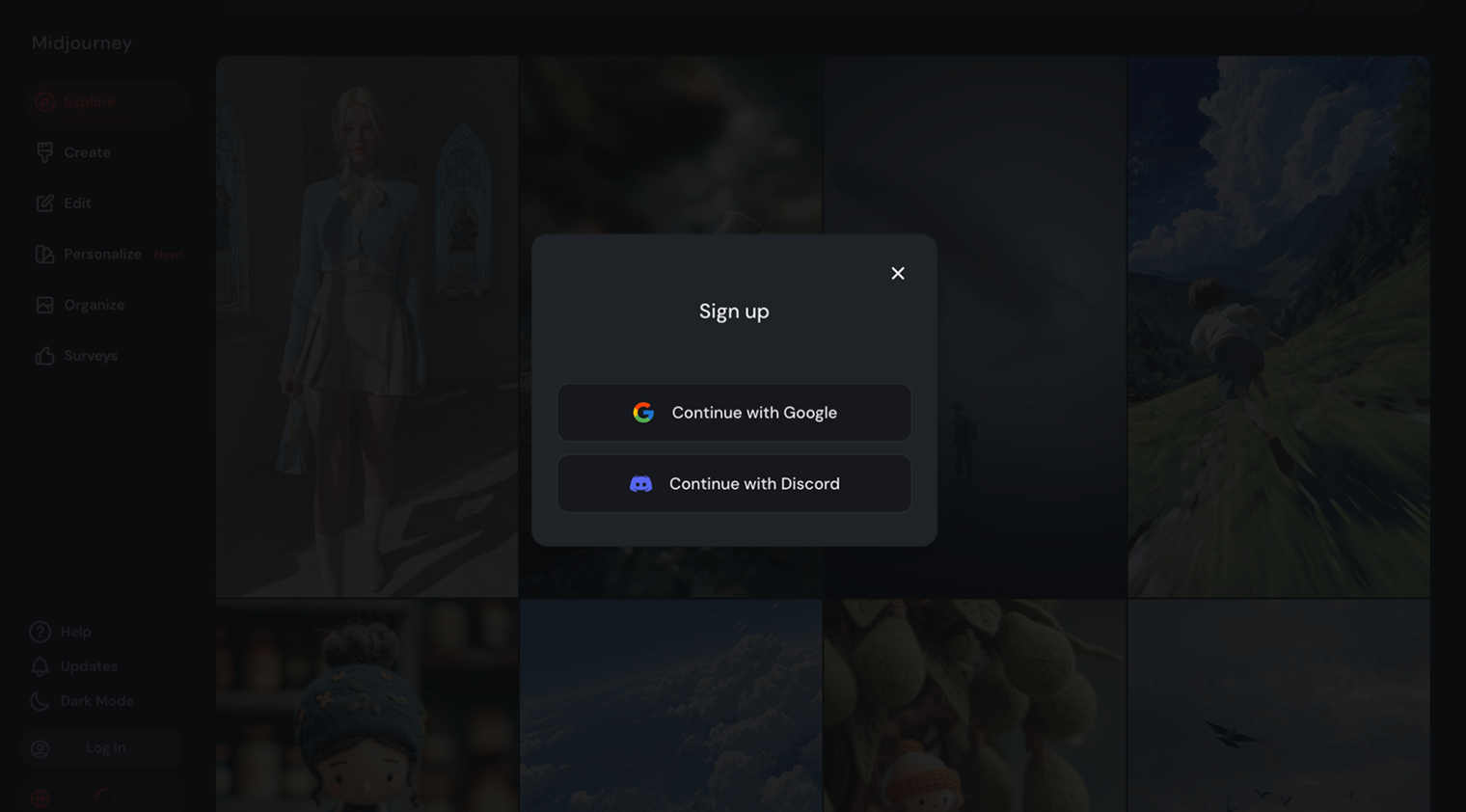Click the Edit pencil icon
This screenshot has height=812, width=1466.
(x=44, y=203)
